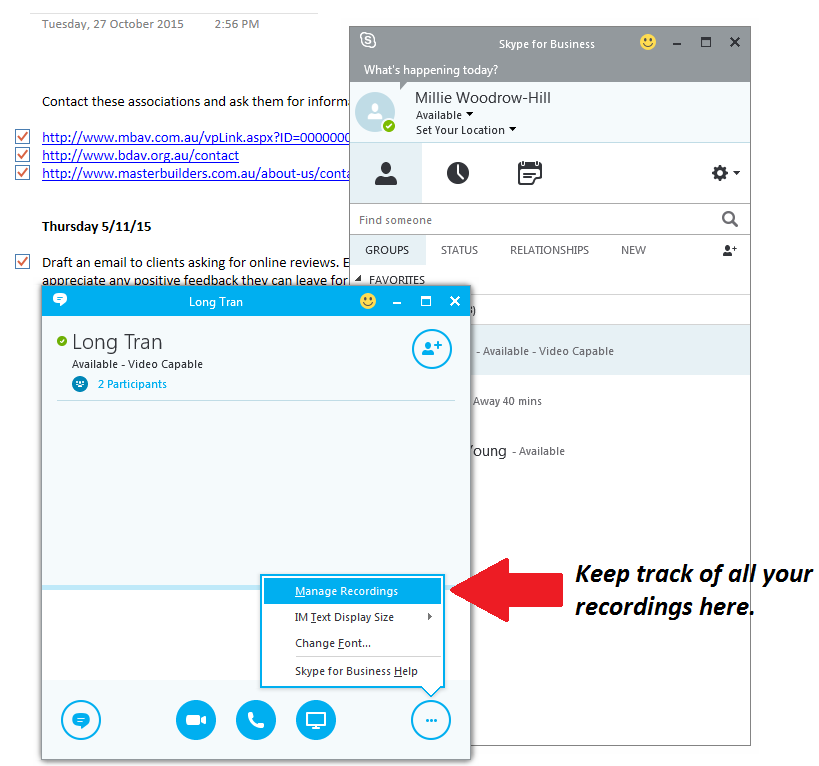The image size is (819, 766).
Task: Select Manage Recordings from the menu
Action: click(x=353, y=591)
